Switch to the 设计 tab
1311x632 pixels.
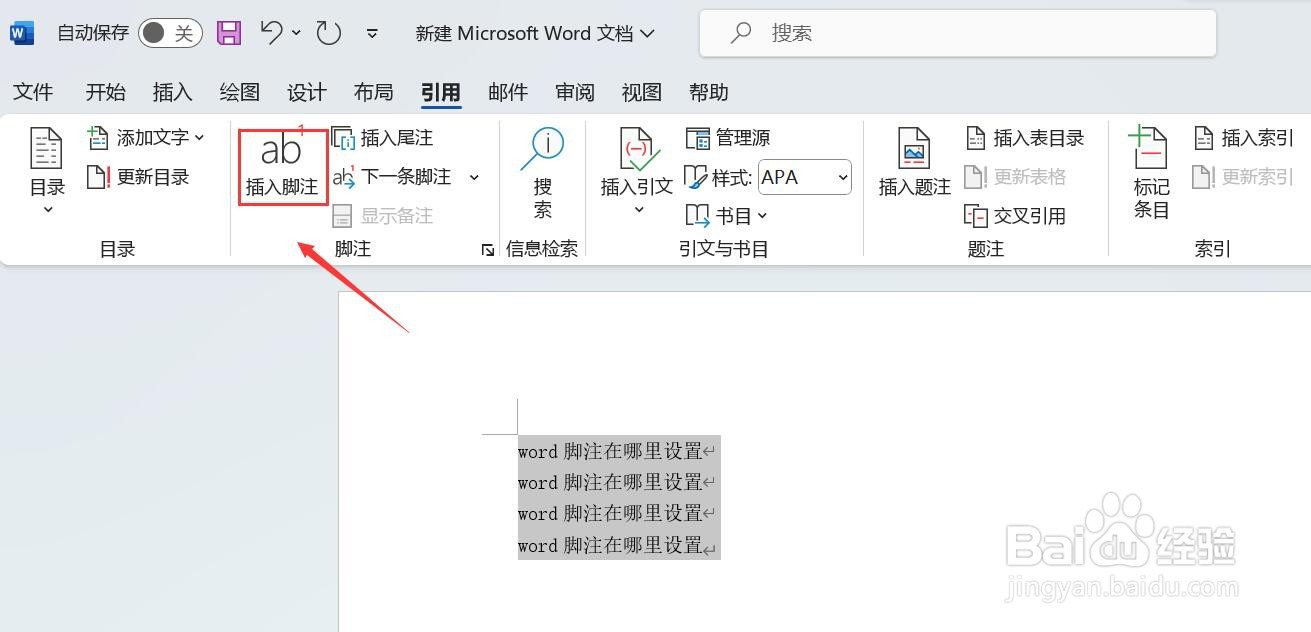(x=307, y=92)
